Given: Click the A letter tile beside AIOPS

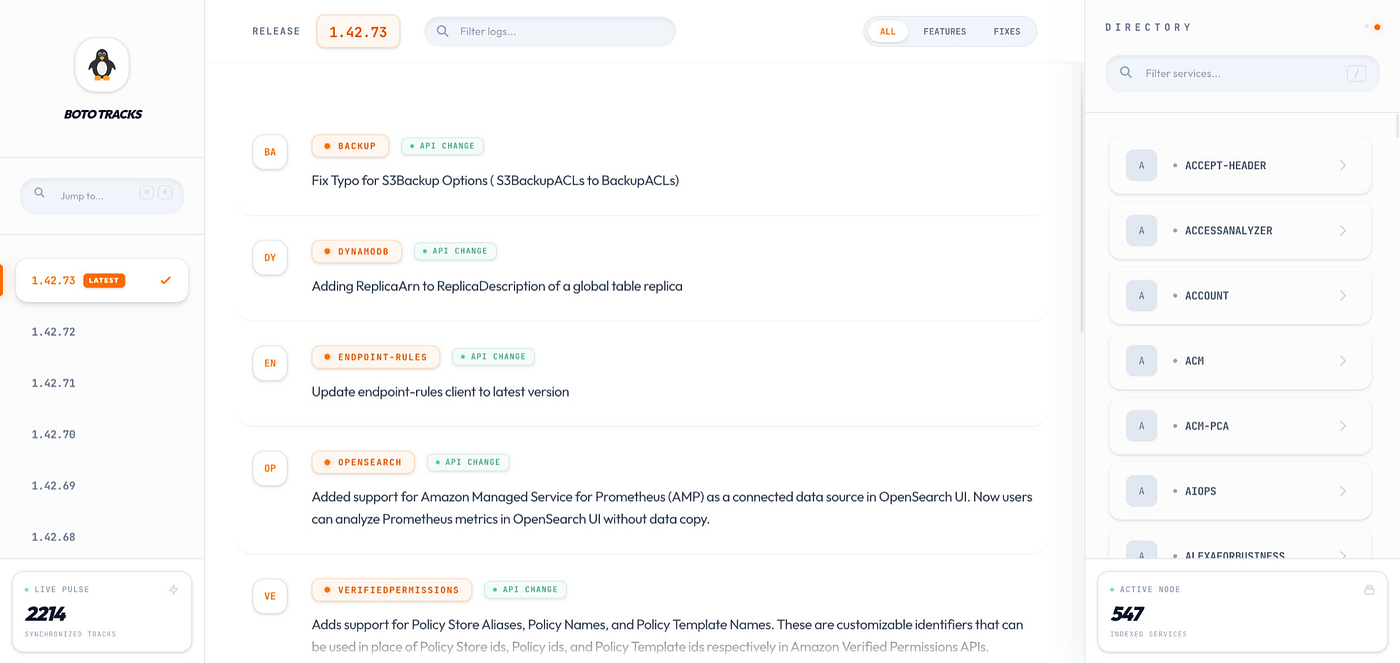Looking at the screenshot, I should tap(1141, 491).
